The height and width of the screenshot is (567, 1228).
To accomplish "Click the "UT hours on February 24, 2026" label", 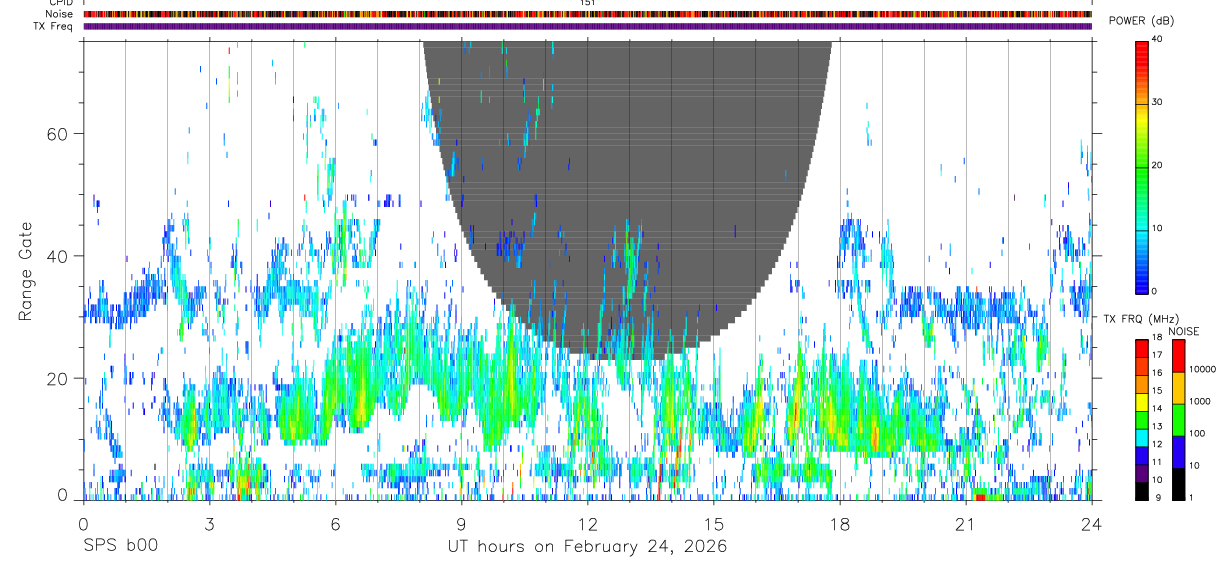I will (587, 547).
